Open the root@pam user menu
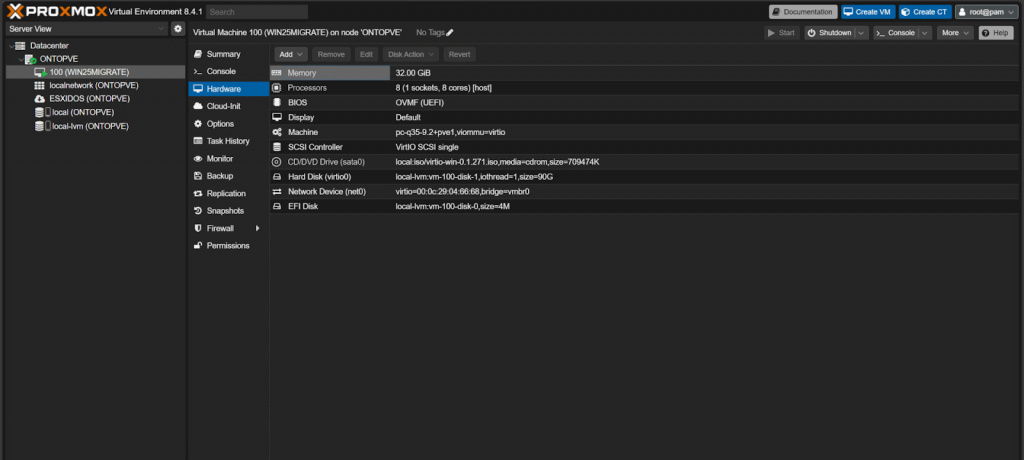The width and height of the screenshot is (1024, 460). (987, 12)
